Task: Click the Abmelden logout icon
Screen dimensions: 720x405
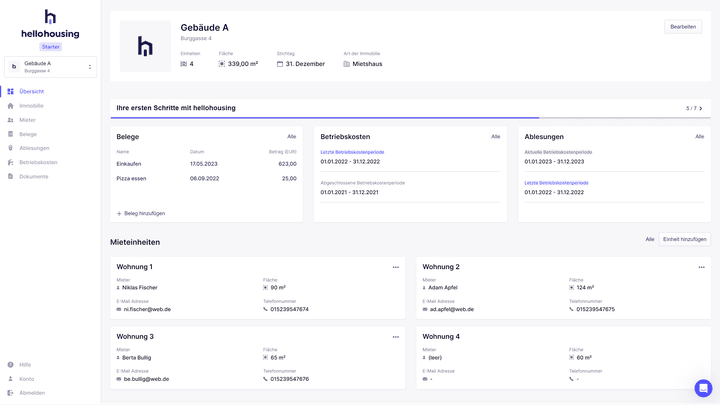Action: 11,393
